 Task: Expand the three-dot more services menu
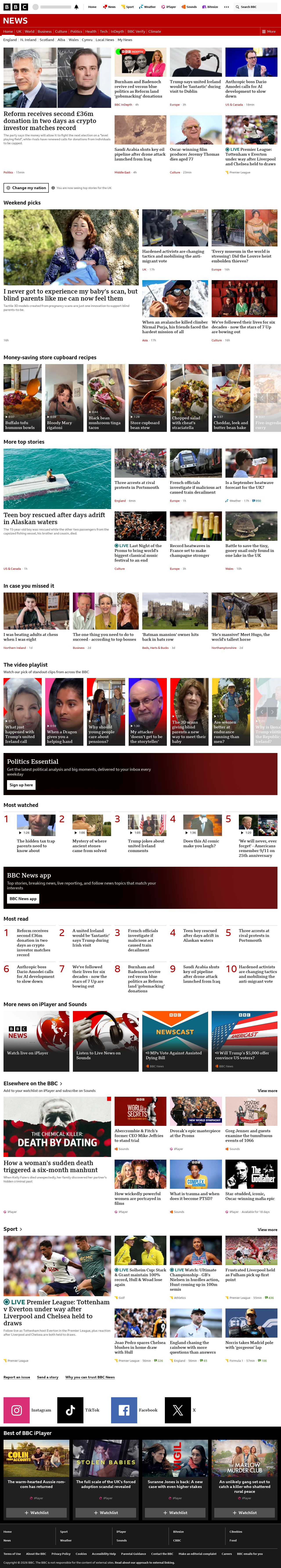click(x=227, y=7)
